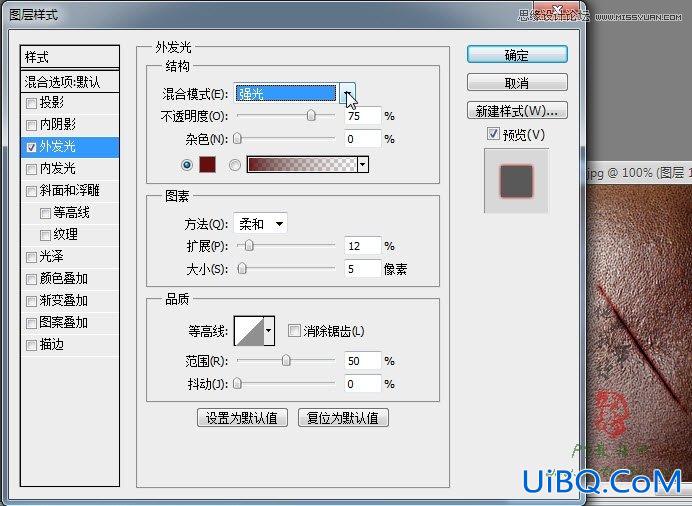This screenshot has height=506, width=692.
Task: Click the 扩展 slider handle
Action: tap(249, 245)
